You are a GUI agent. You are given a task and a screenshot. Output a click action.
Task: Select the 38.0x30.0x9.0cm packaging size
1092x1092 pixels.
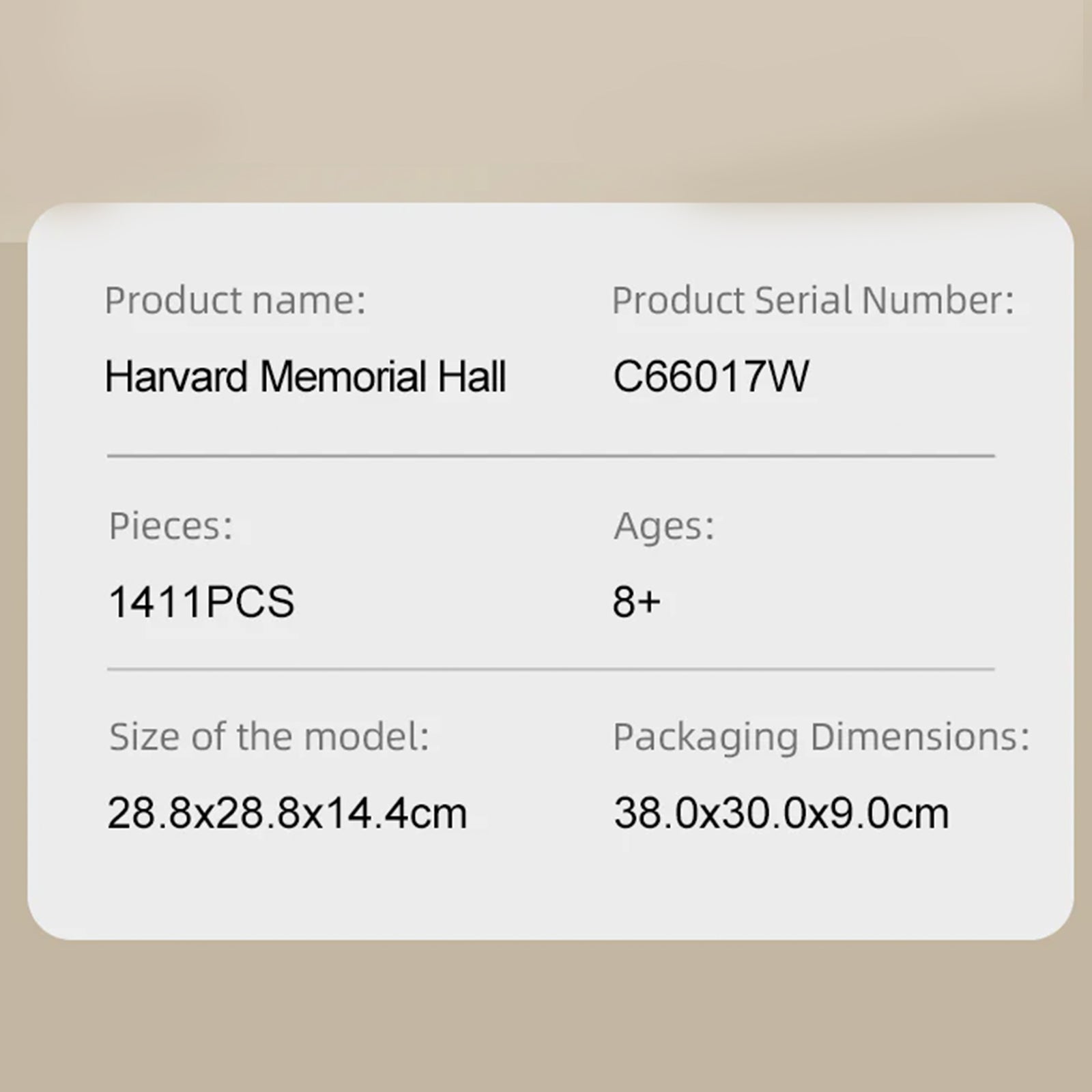coord(781,813)
